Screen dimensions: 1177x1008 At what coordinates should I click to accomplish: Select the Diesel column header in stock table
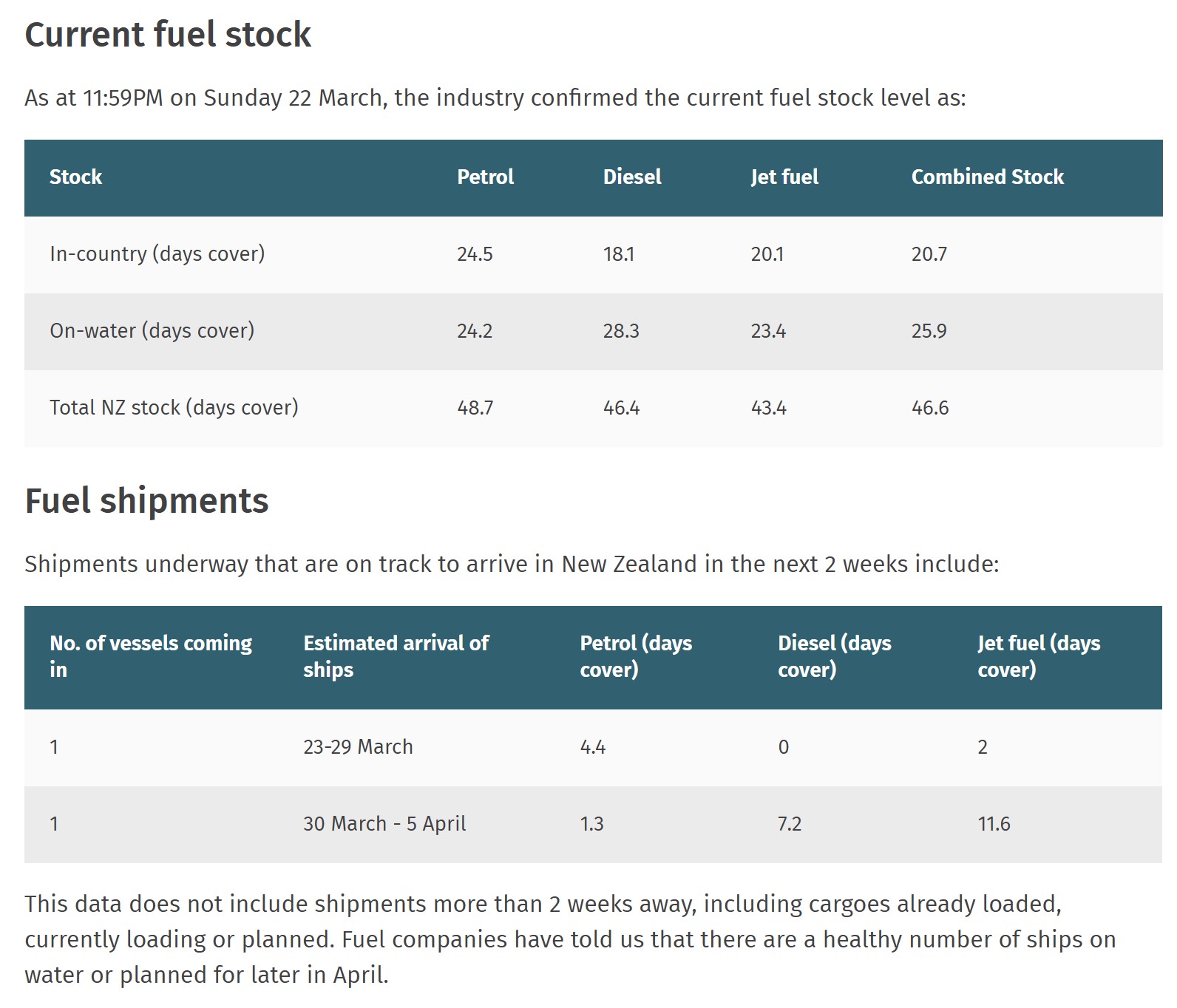632,177
